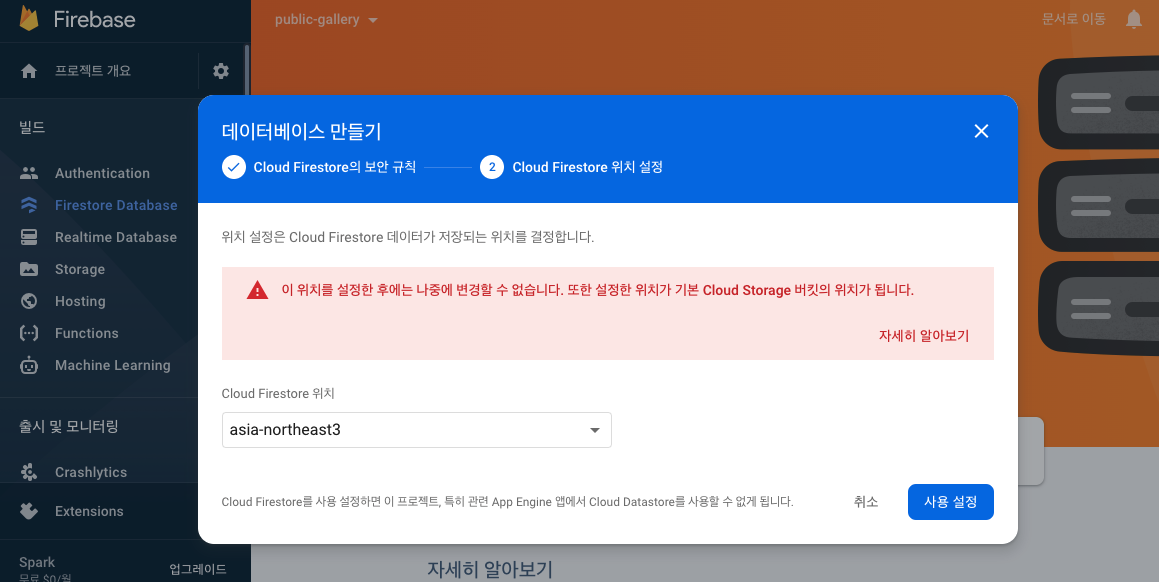Click the Storage folder icon
Viewport: 1159px width, 582px height.
(29, 269)
